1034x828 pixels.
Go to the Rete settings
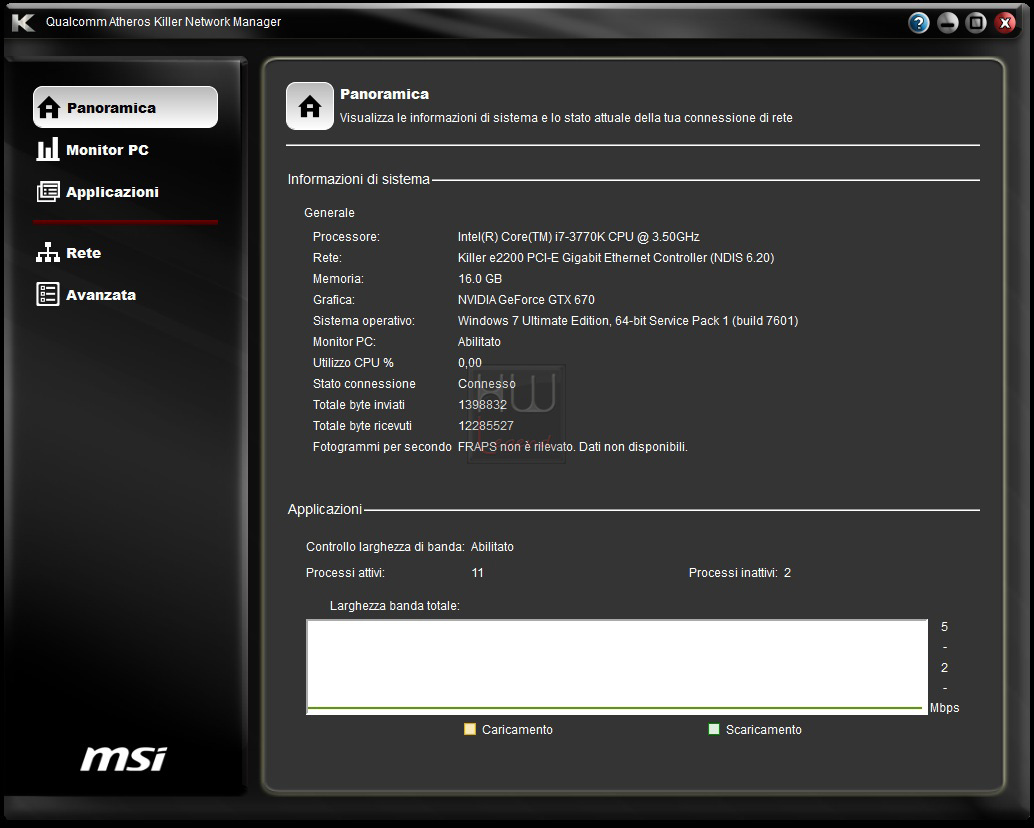click(69, 252)
